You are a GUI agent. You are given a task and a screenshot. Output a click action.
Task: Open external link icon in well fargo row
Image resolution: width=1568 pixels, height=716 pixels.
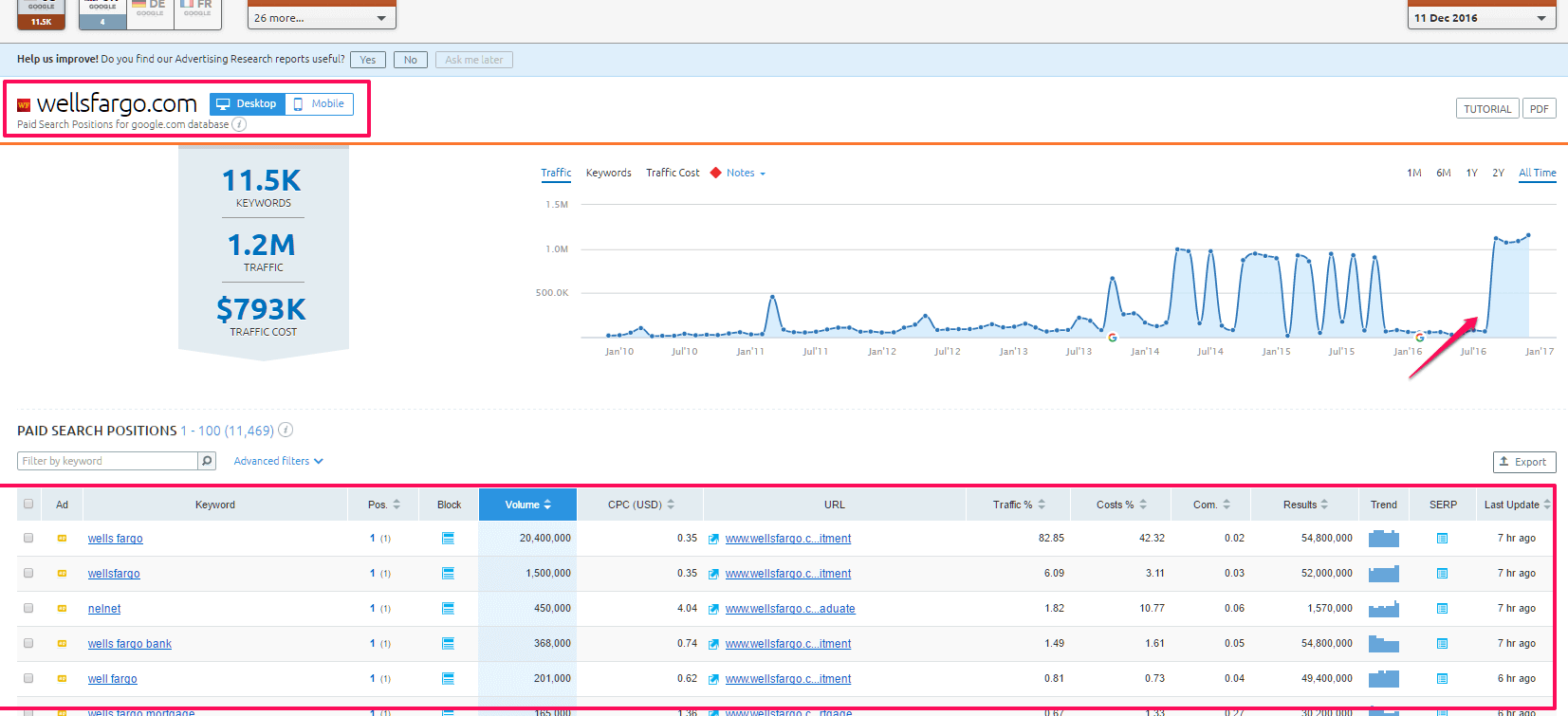point(713,679)
